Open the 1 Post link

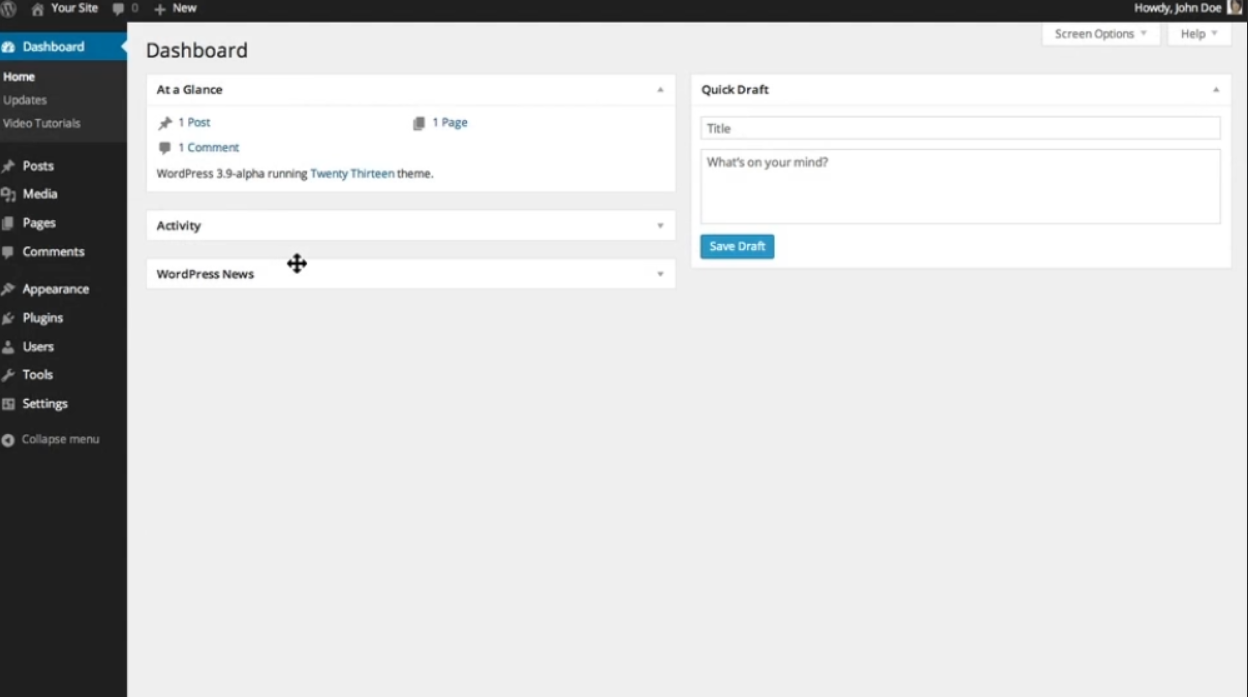point(194,123)
